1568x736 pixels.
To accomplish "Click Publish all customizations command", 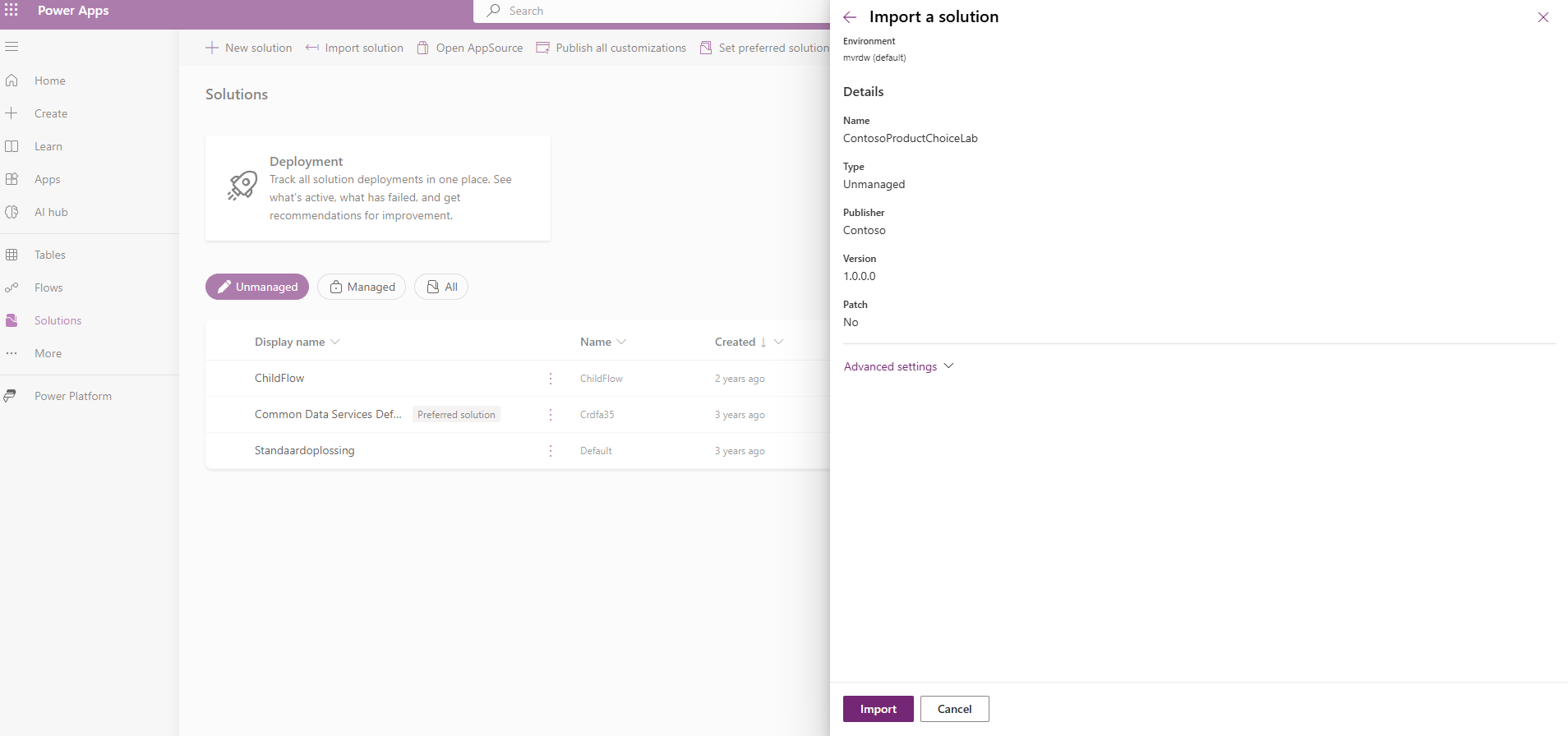I will [611, 48].
